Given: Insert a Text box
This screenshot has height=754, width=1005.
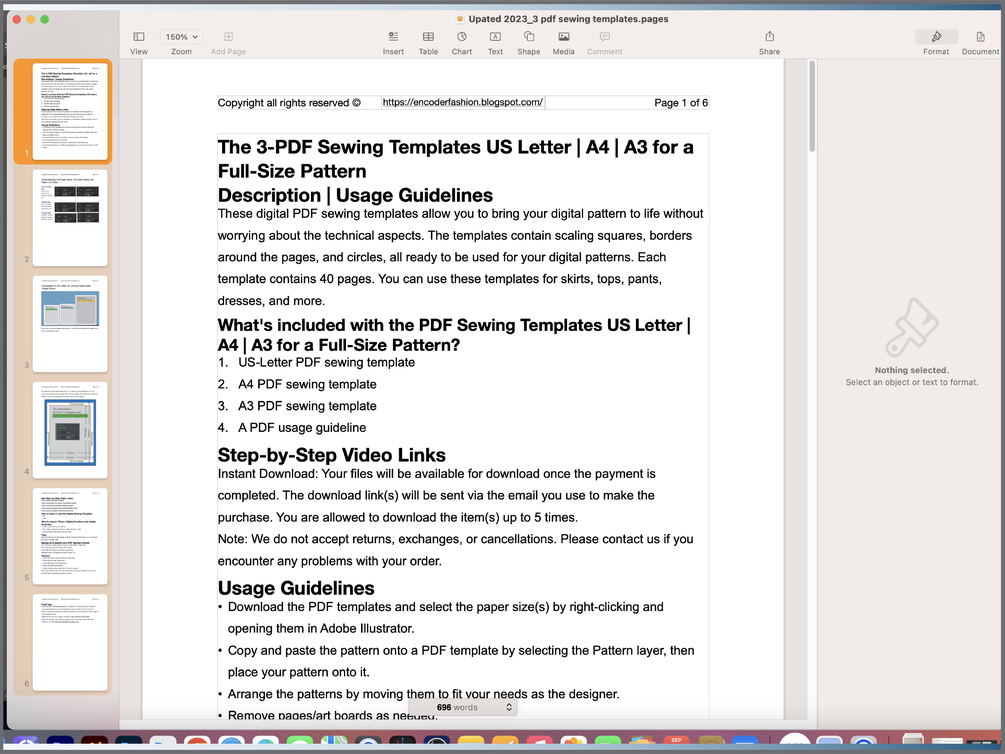Looking at the screenshot, I should tap(495, 43).
